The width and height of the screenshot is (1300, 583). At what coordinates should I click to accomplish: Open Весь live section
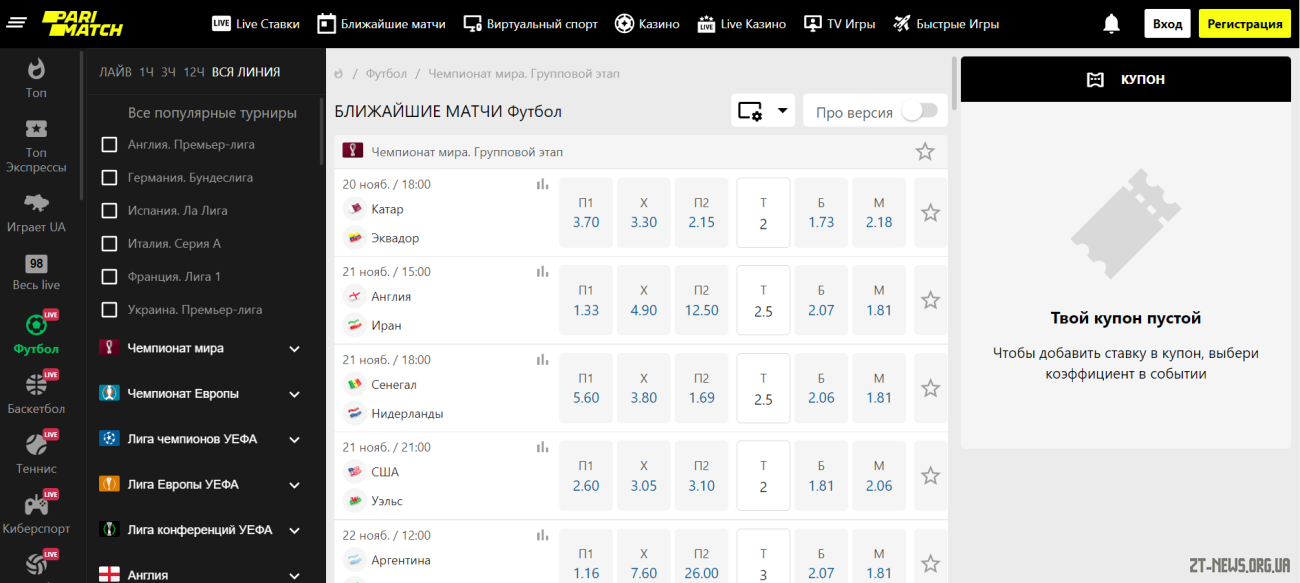[x=36, y=272]
